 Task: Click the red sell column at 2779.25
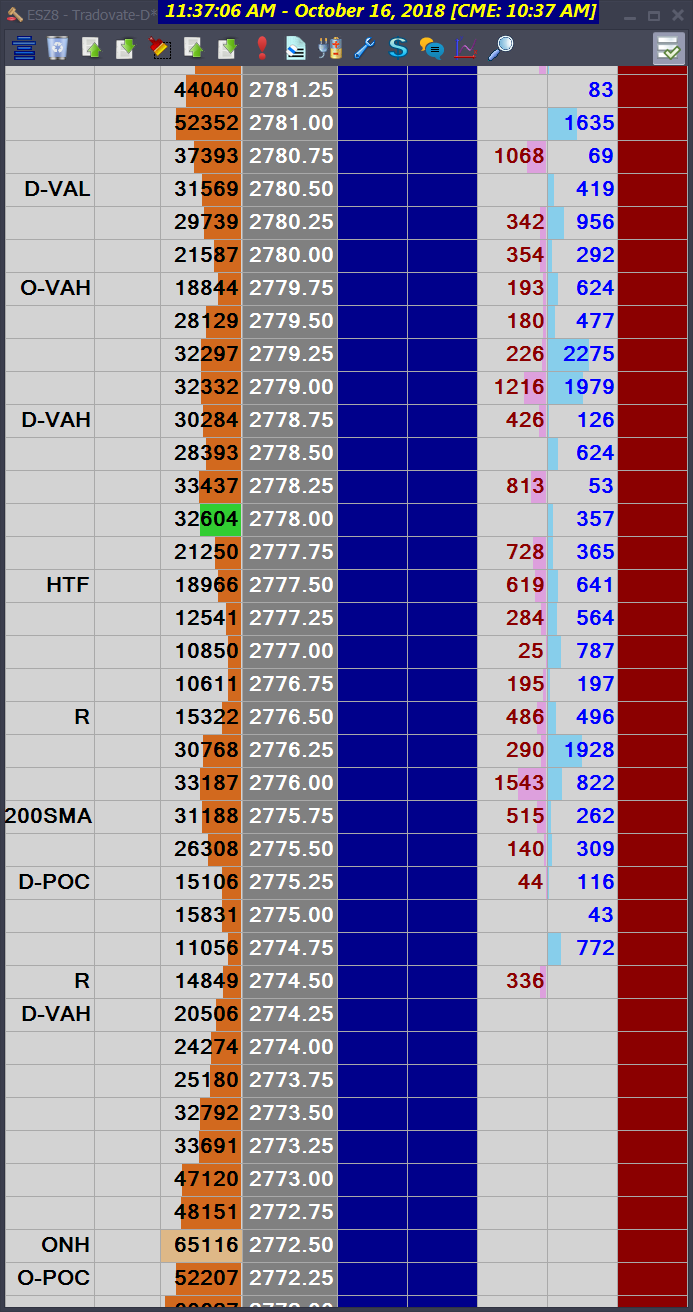653,354
